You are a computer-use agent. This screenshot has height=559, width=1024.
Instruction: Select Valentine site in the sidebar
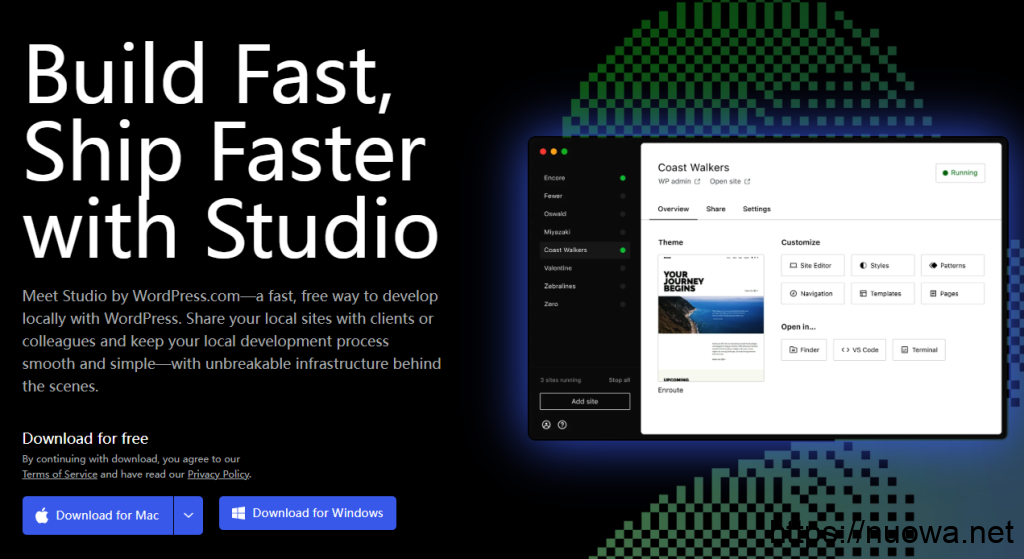(560, 268)
